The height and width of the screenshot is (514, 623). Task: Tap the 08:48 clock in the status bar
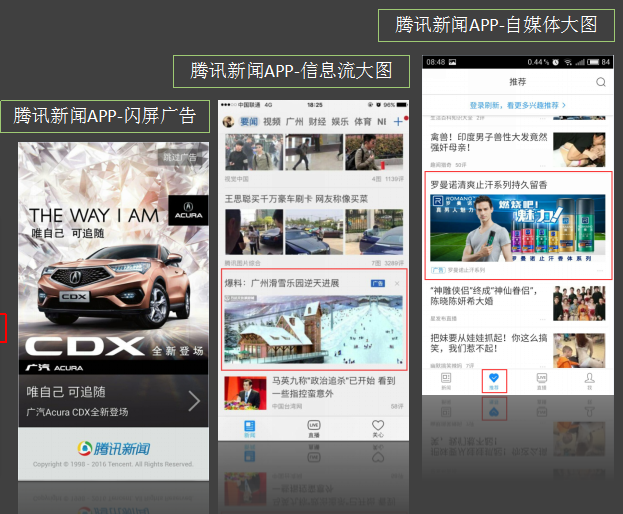pyautogui.click(x=436, y=62)
